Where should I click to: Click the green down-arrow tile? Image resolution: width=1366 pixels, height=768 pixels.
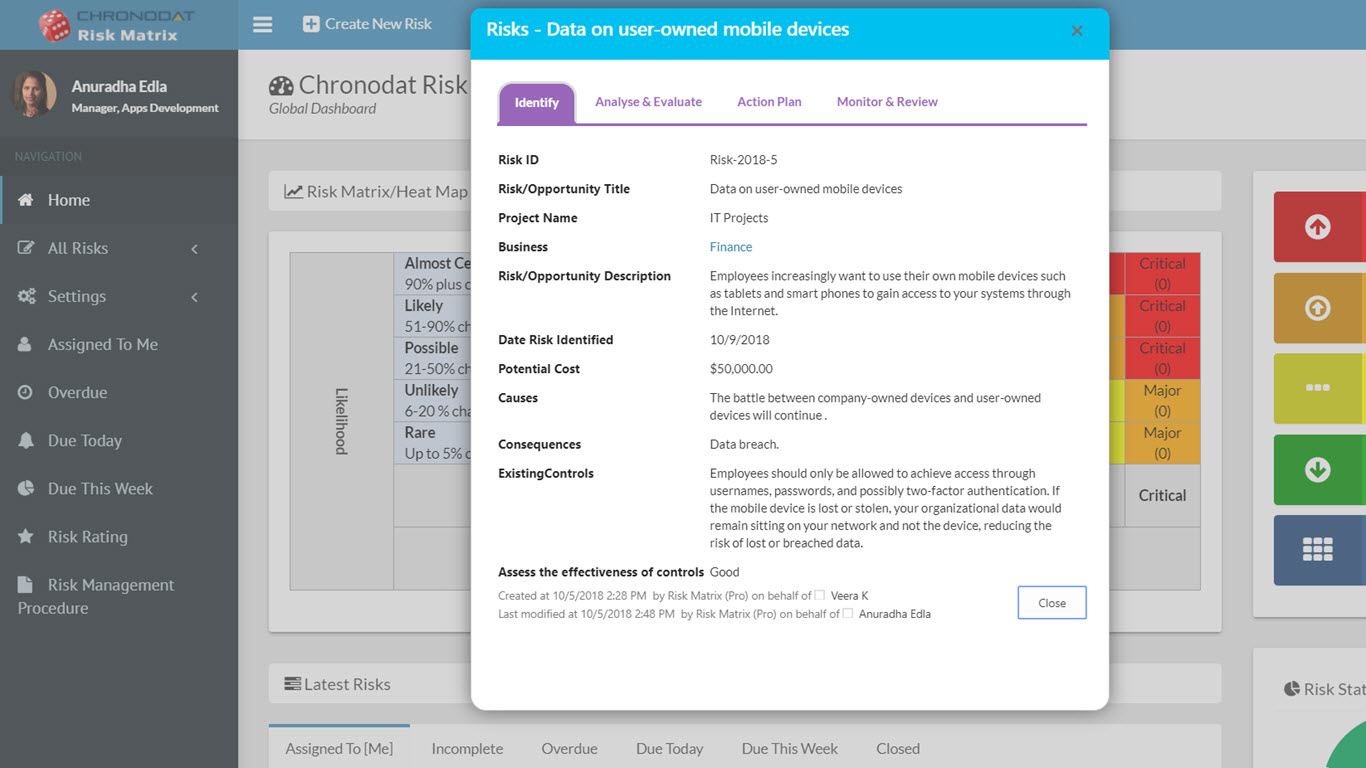pyautogui.click(x=1319, y=469)
